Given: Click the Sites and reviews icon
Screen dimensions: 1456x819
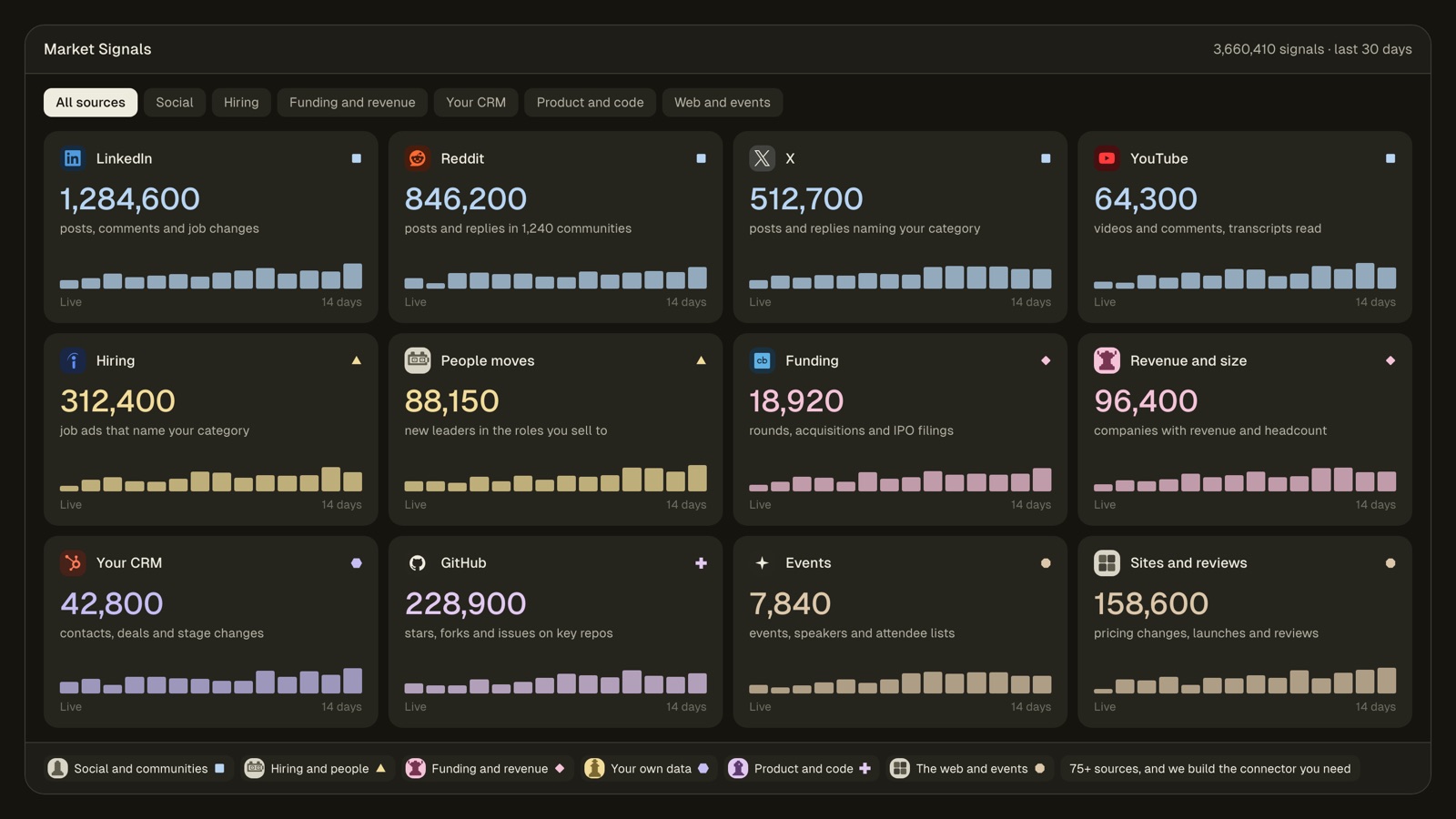Looking at the screenshot, I should click(x=1107, y=563).
